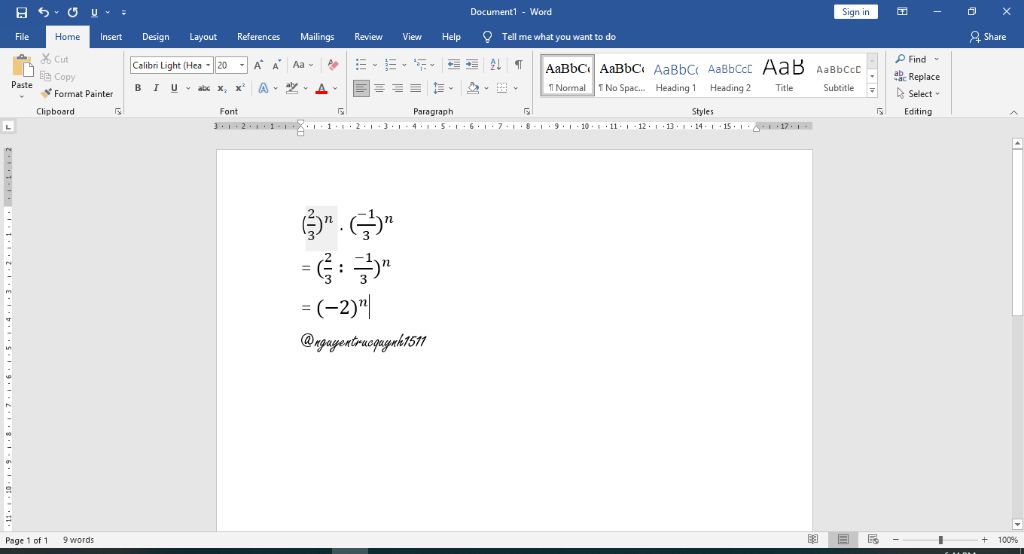Sort the selected text

(x=496, y=65)
